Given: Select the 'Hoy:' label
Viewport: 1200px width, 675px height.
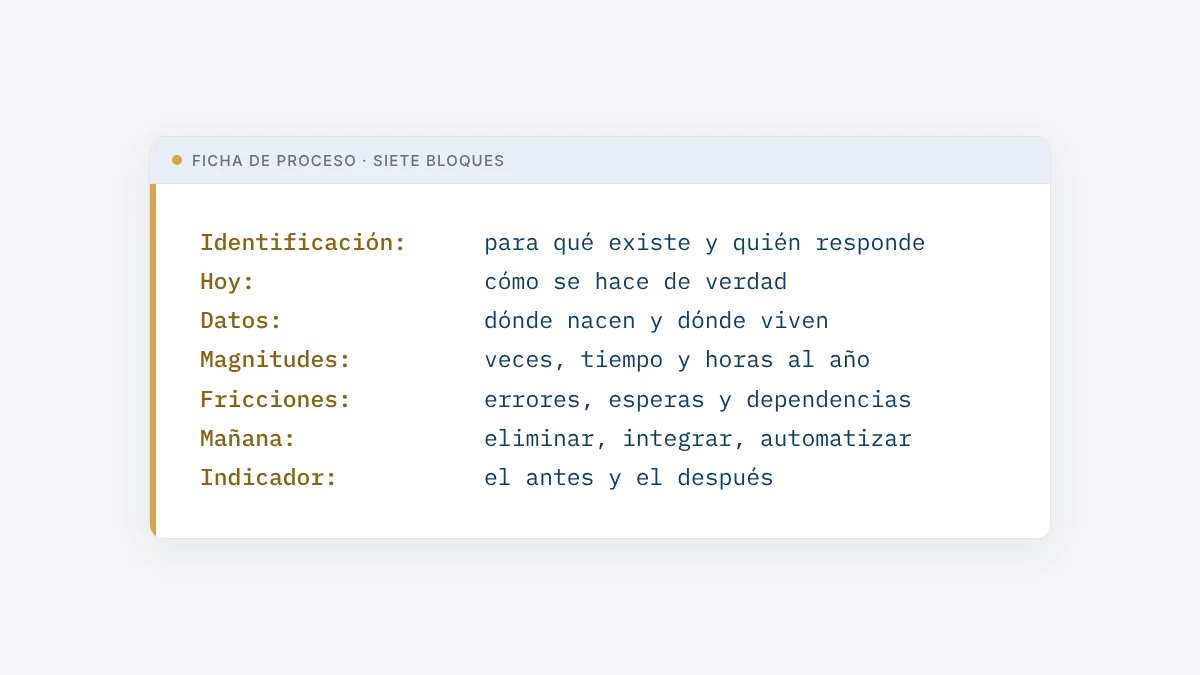Looking at the screenshot, I should pos(227,282).
